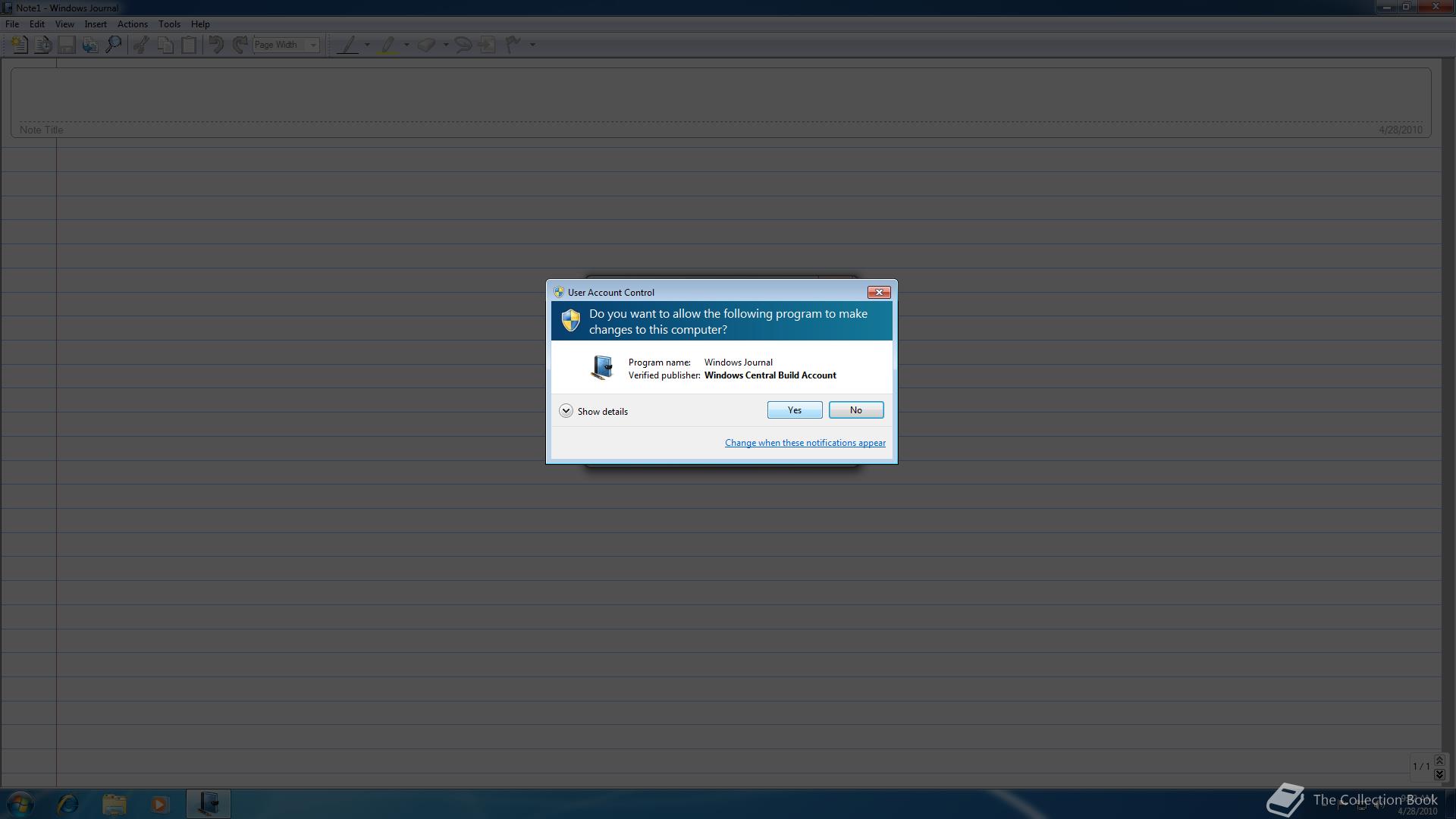Click the Flag tool icon
The image size is (1456, 819).
[513, 45]
